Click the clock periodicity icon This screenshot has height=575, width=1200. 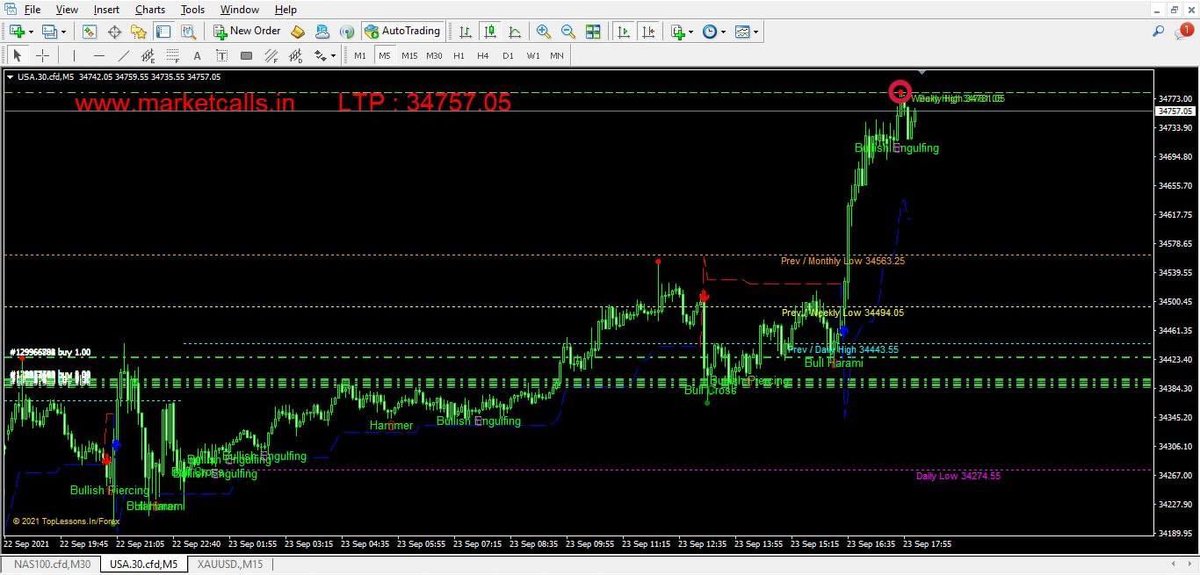(710, 31)
